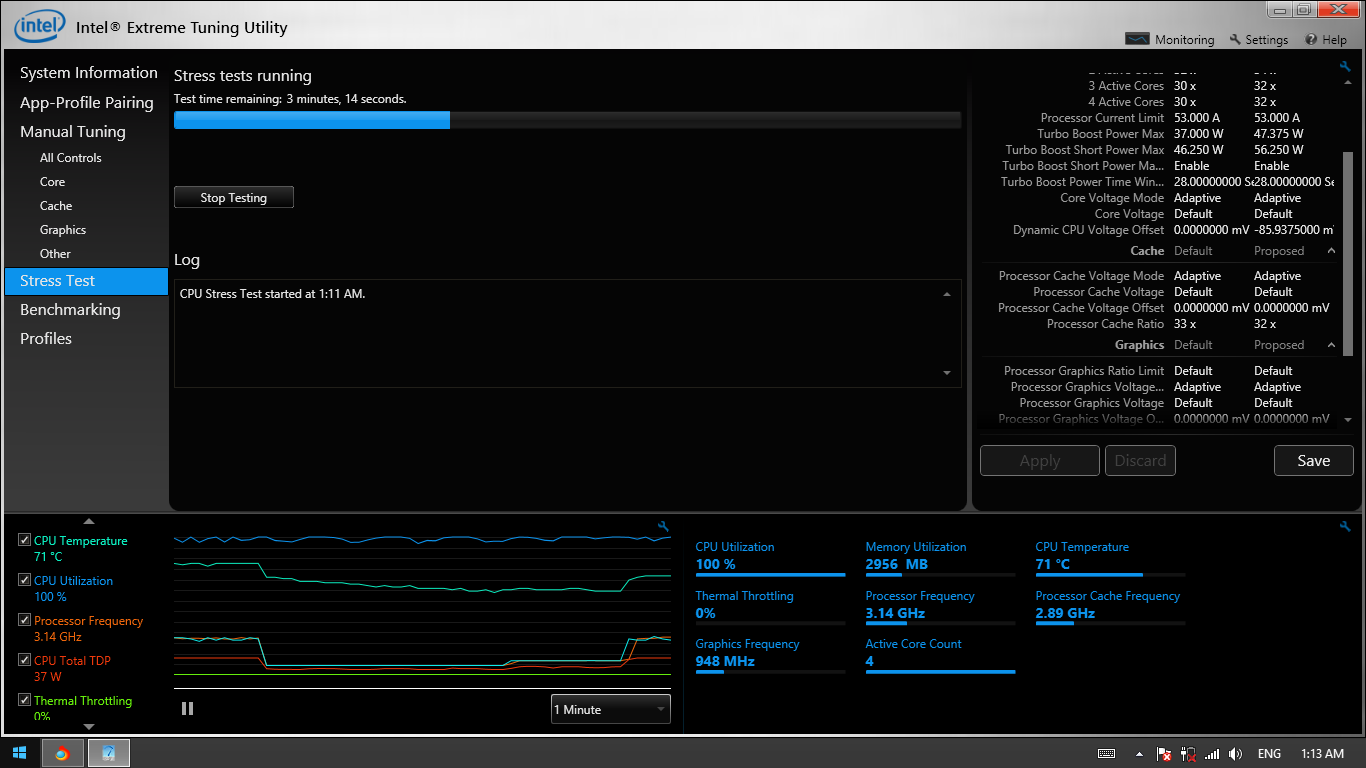This screenshot has width=1366, height=768.
Task: Open Help from the top bar
Action: [1326, 40]
